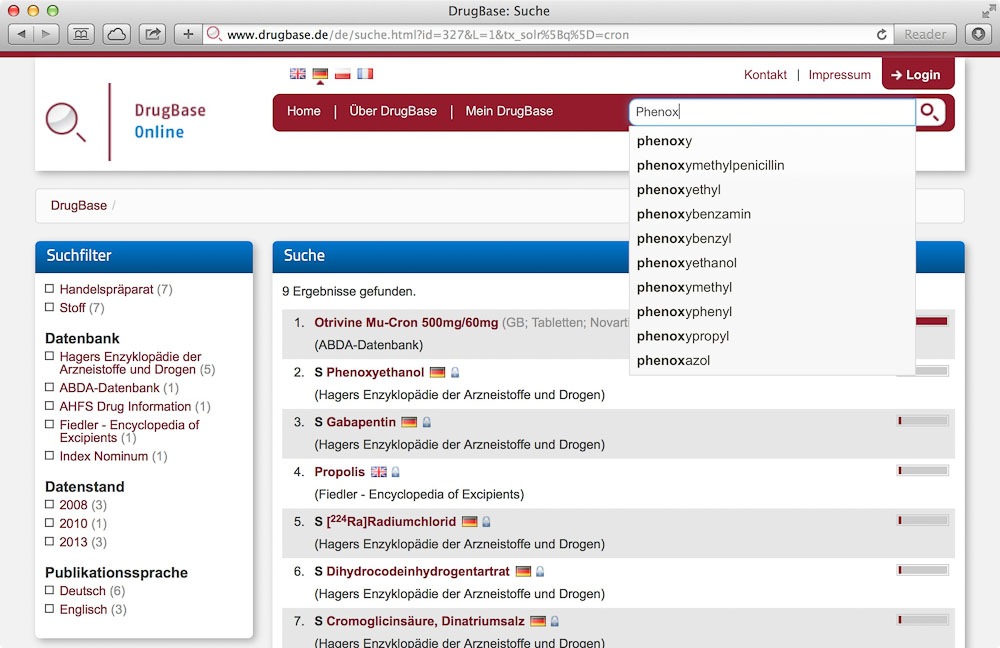
Task: Click the relevance bar for Propolis
Action: coord(923,470)
